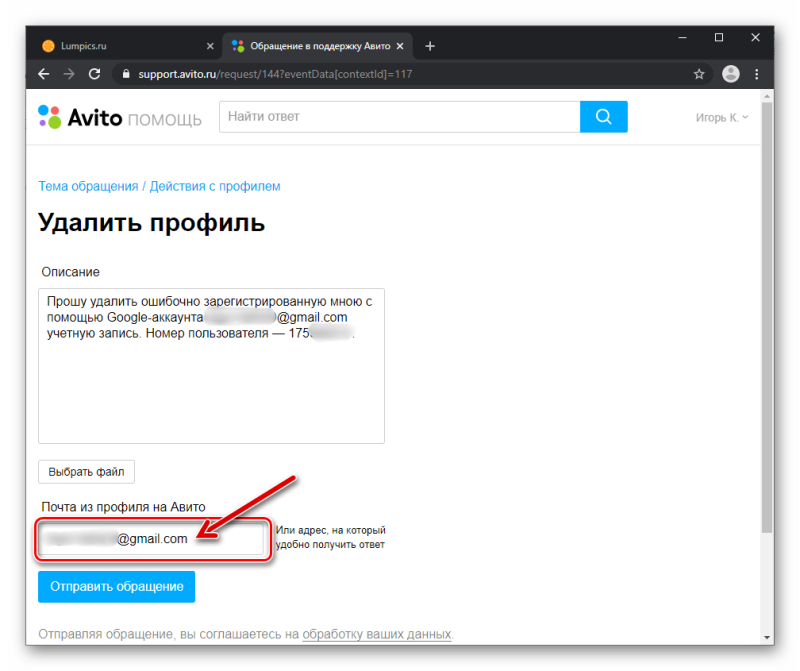This screenshot has width=800, height=671.
Task: Click the Почта из профиля email field
Action: coord(152,539)
